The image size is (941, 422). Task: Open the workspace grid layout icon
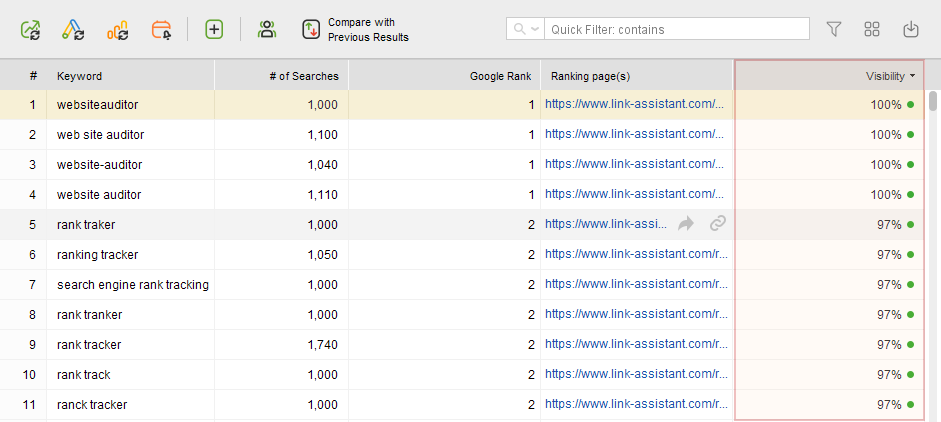point(872,30)
